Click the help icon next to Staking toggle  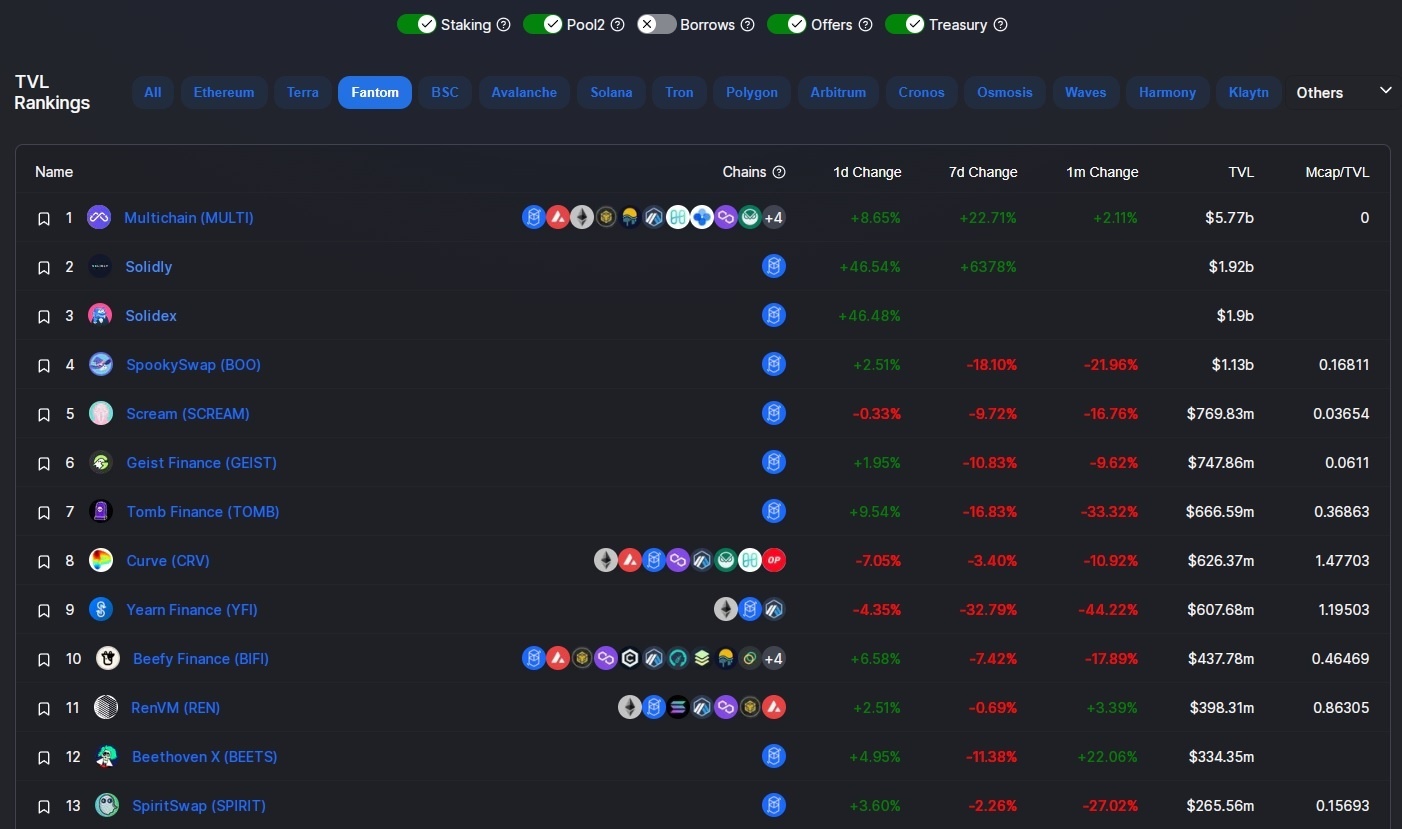[x=502, y=24]
